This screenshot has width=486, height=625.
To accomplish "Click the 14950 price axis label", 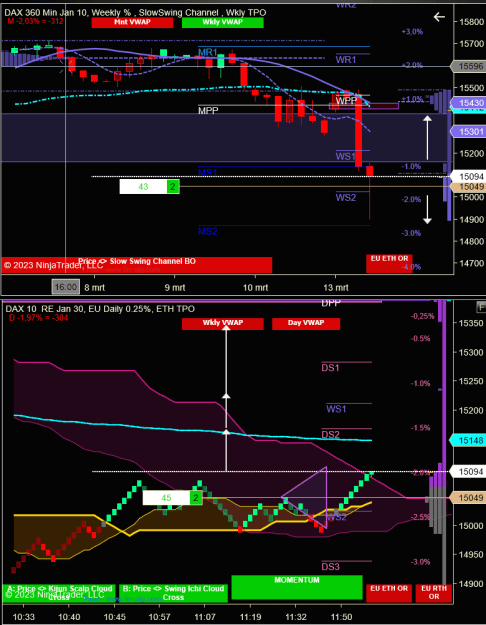I will 471,554.
